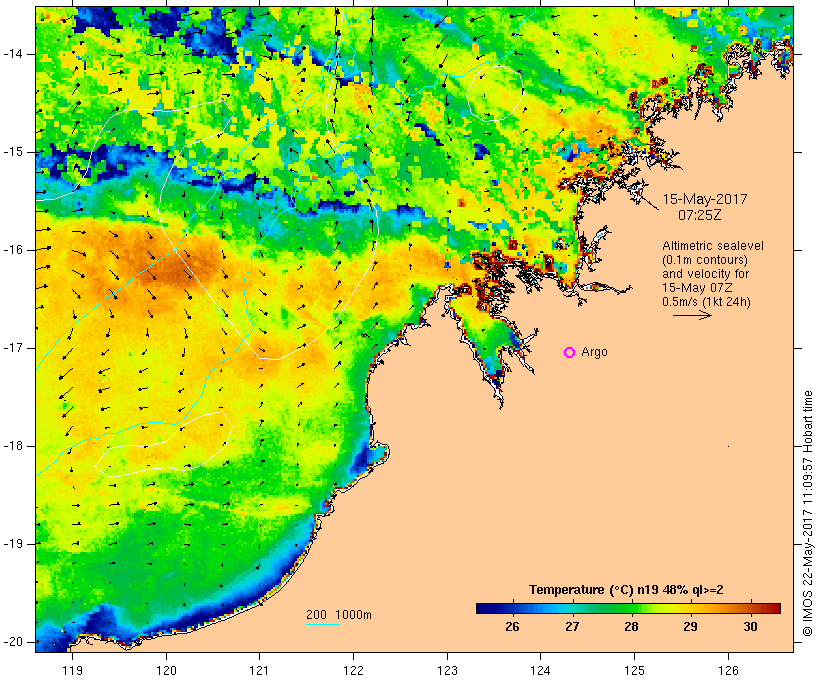Click the cyan bathymetry legend line
Screen dimensions: 820x680
coord(323,624)
